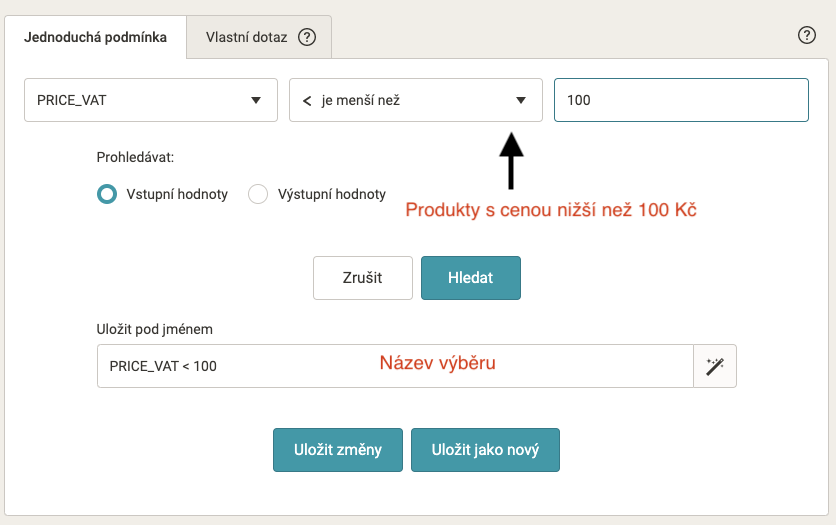Click the Hledat search button

tap(470, 278)
